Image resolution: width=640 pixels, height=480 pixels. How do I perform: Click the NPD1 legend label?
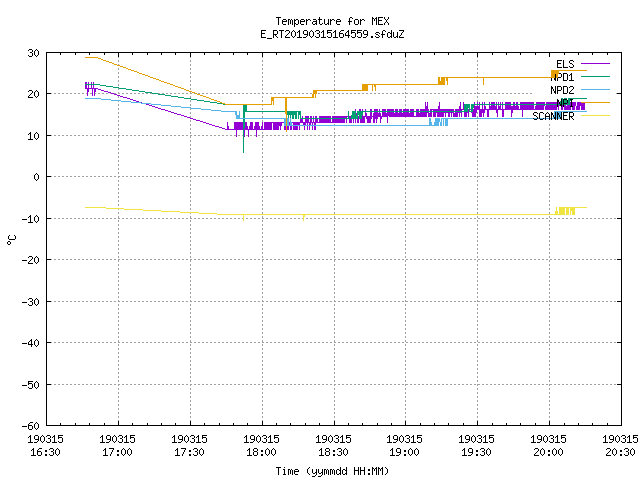[x=562, y=77]
